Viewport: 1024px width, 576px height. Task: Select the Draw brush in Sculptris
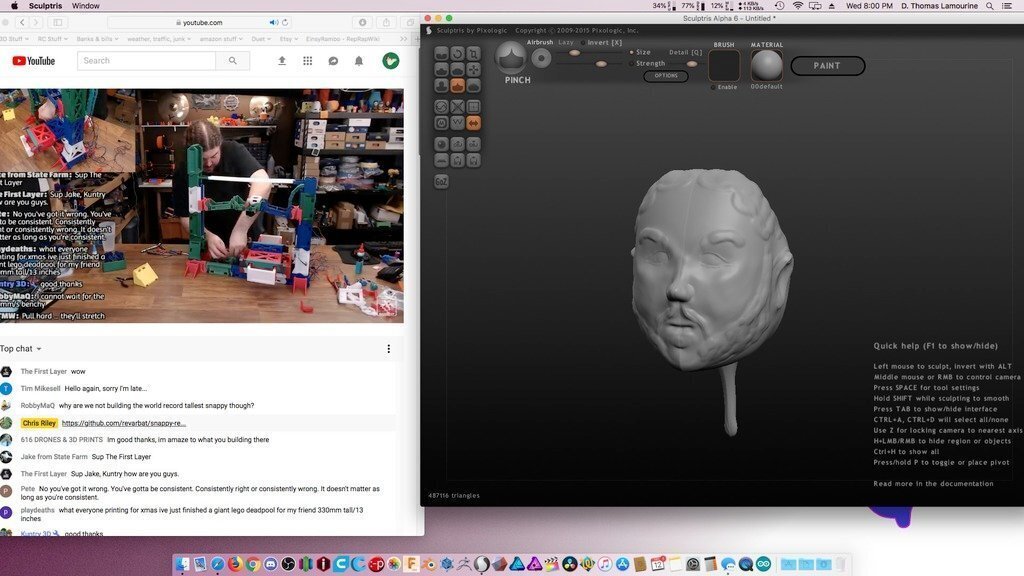point(441,69)
